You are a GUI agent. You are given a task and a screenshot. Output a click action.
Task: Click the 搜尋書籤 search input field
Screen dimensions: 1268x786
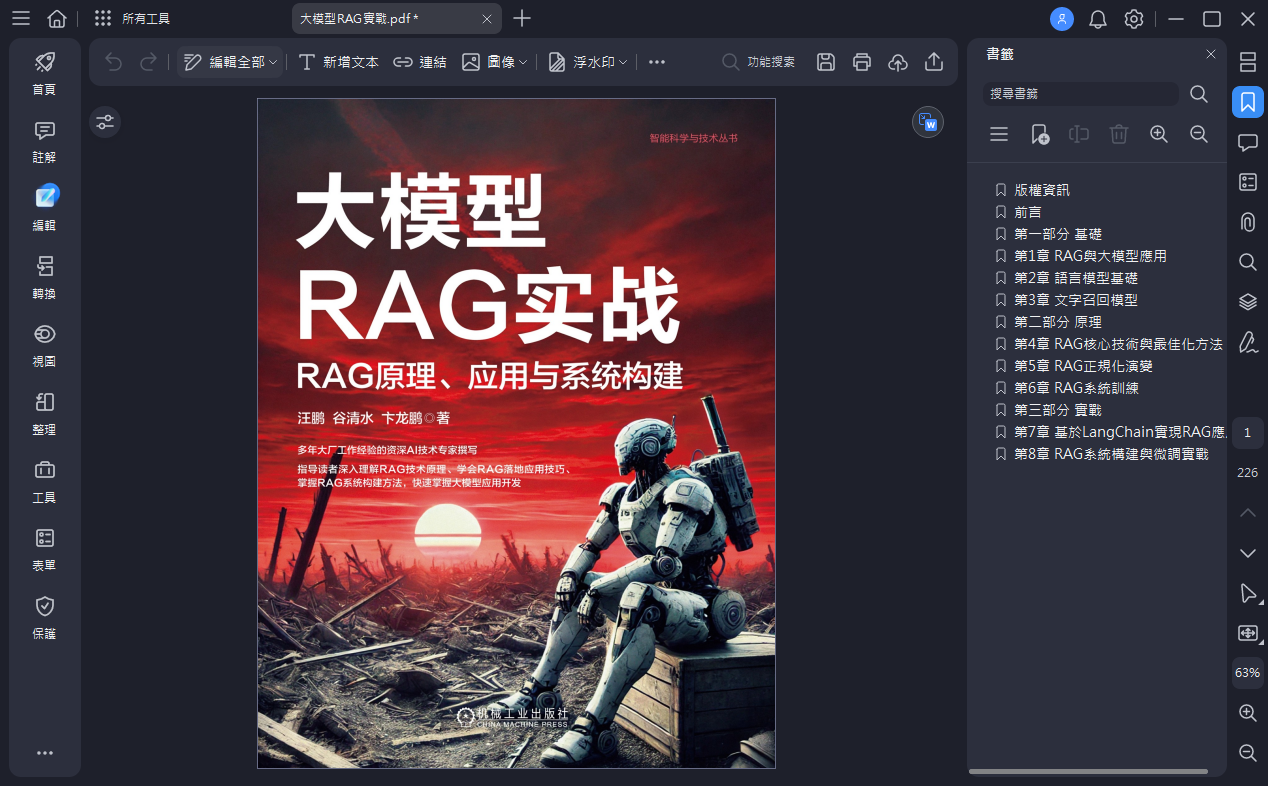(1080, 94)
